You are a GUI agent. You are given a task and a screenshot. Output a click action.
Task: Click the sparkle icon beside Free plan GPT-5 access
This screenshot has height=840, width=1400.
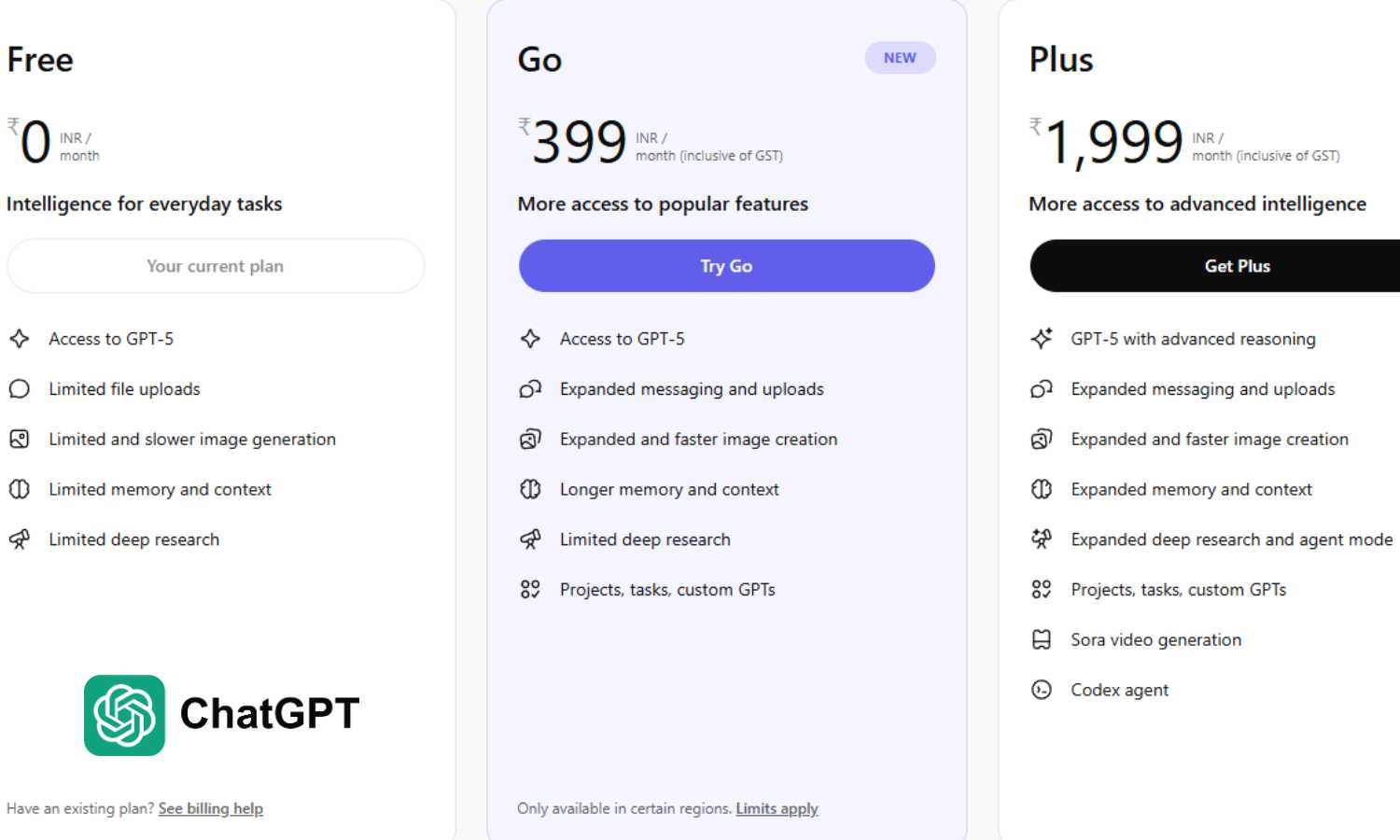click(x=20, y=339)
